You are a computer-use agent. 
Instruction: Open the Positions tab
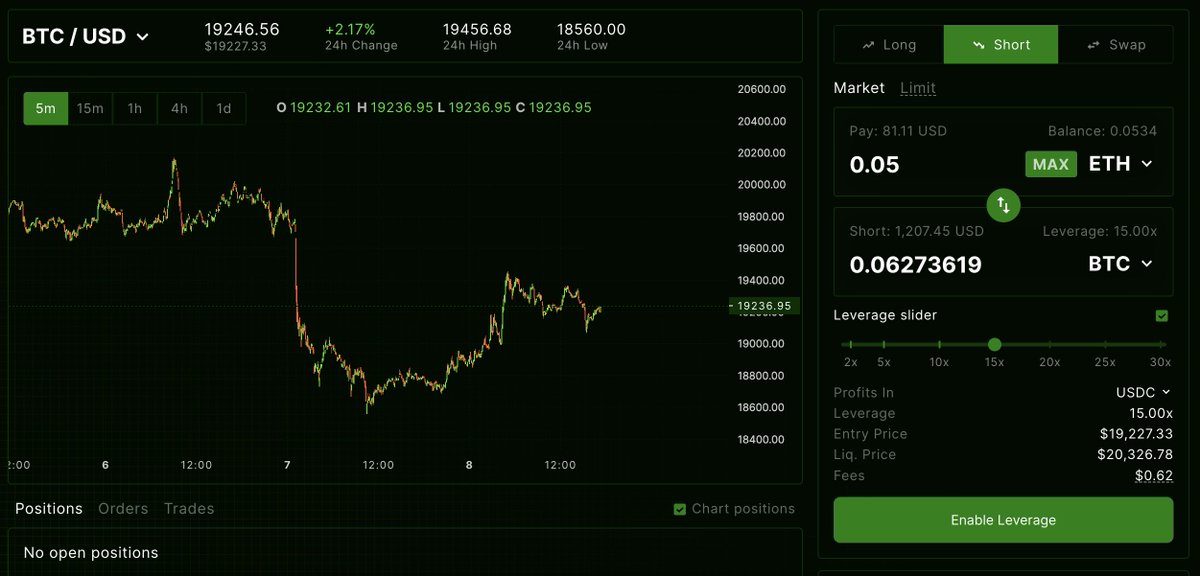49,509
